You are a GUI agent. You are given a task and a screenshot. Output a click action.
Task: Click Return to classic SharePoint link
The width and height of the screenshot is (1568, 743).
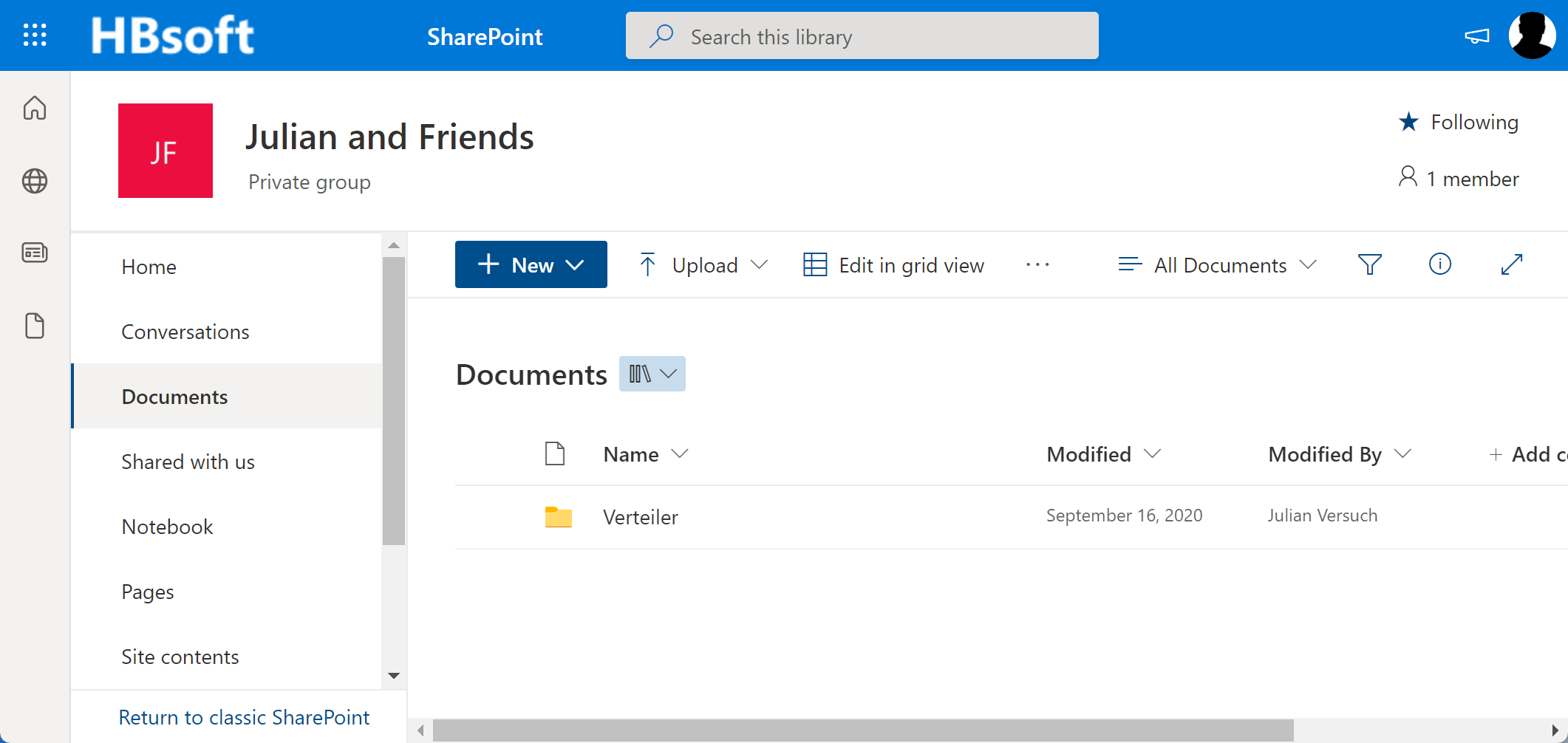[x=244, y=717]
